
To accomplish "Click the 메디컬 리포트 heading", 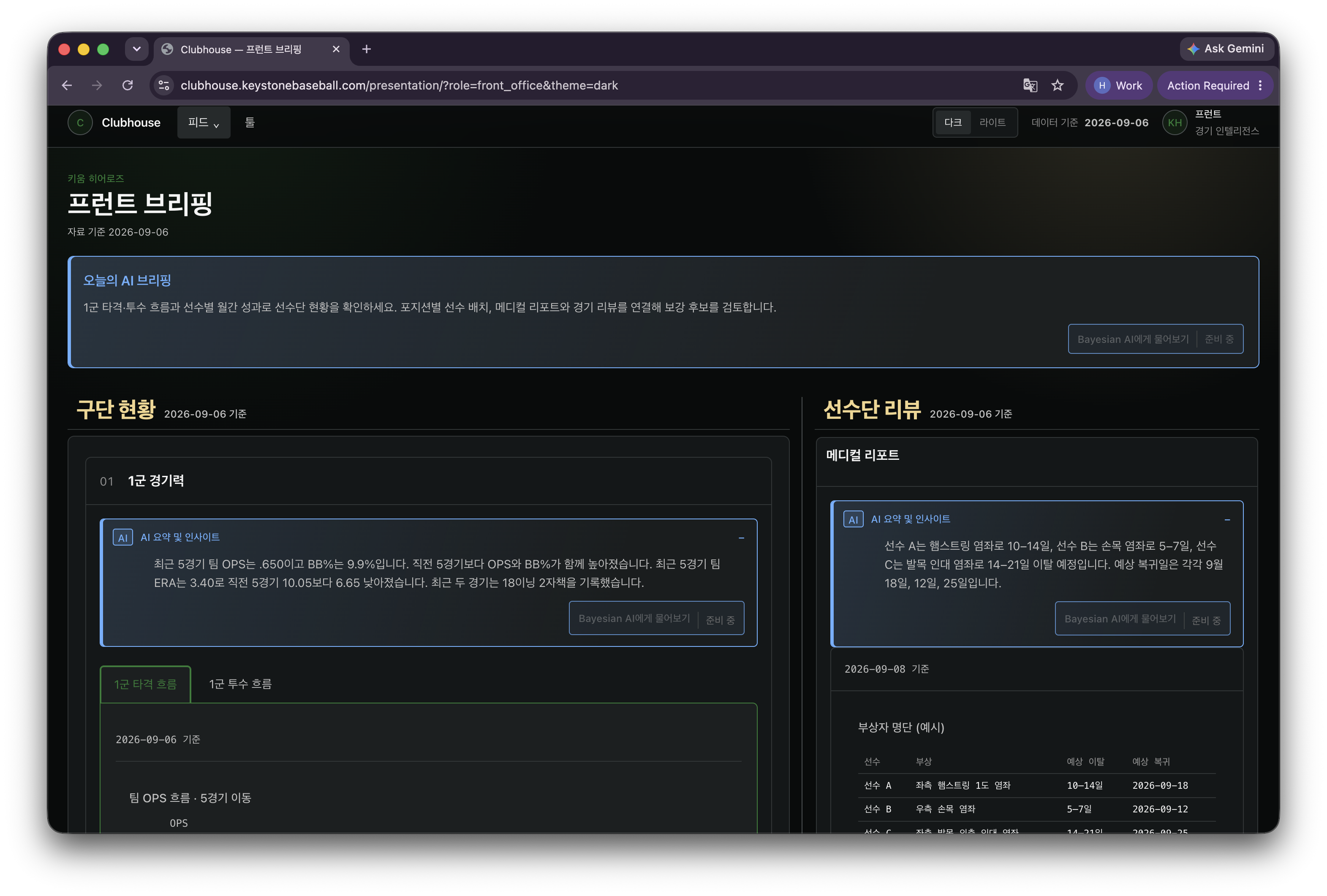I will [x=862, y=456].
